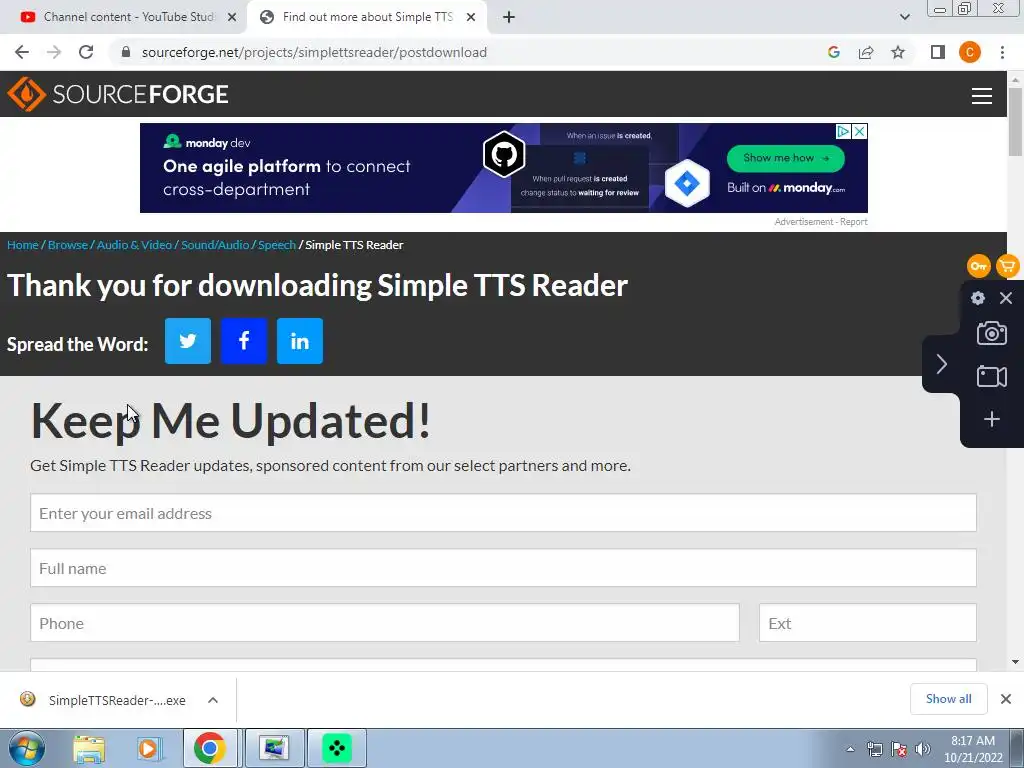Follow the Browse breadcrumb link
The height and width of the screenshot is (768, 1024).
68,245
